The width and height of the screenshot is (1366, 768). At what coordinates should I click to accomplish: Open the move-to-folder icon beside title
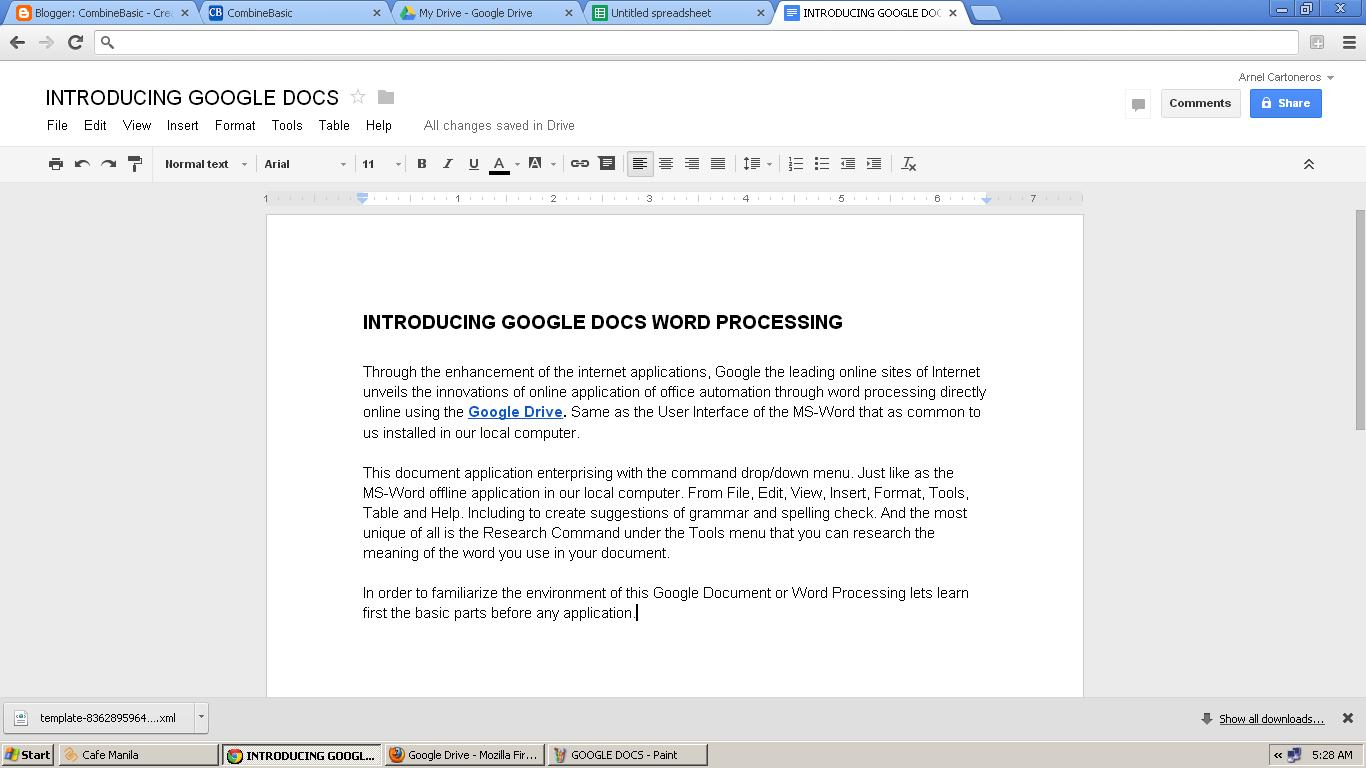coord(386,97)
